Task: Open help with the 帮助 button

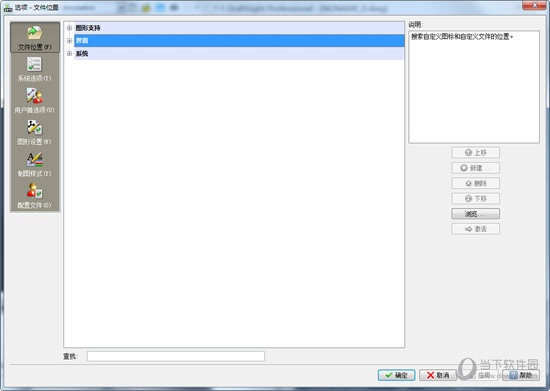Action: [521, 375]
